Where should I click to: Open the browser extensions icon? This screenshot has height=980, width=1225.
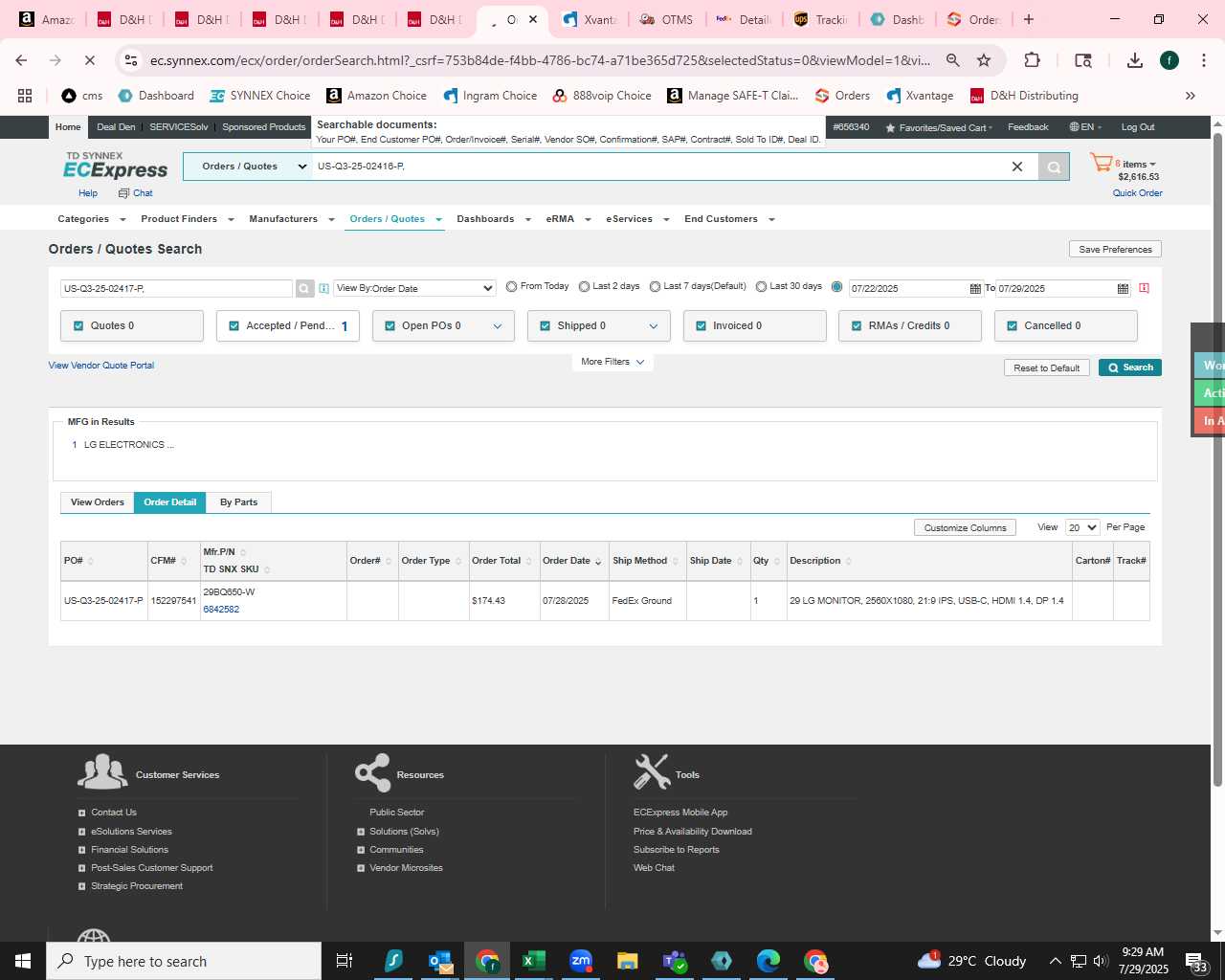click(x=1032, y=60)
